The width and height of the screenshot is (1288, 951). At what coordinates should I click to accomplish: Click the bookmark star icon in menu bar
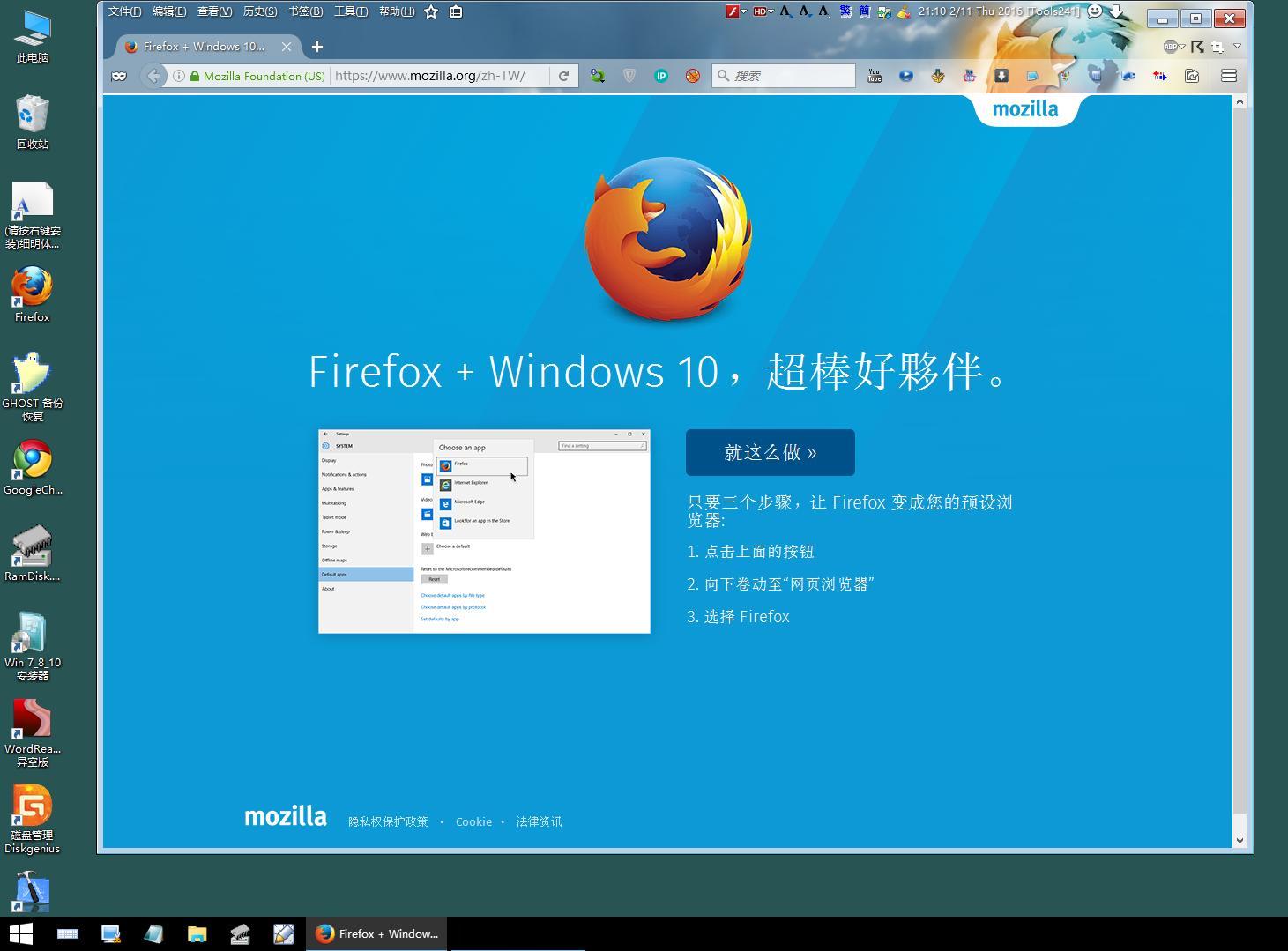(431, 11)
